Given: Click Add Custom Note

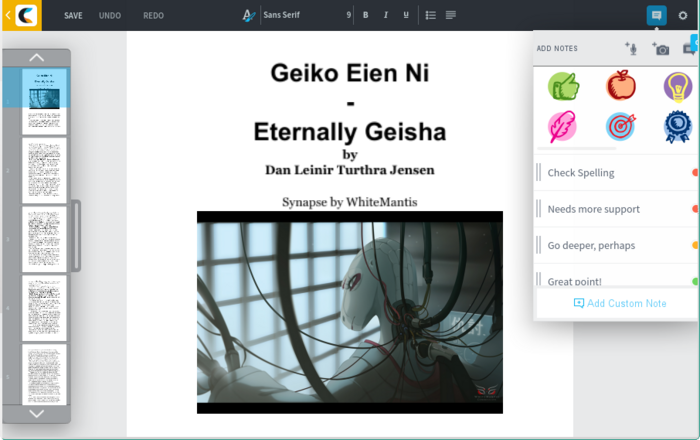Looking at the screenshot, I should click(620, 303).
